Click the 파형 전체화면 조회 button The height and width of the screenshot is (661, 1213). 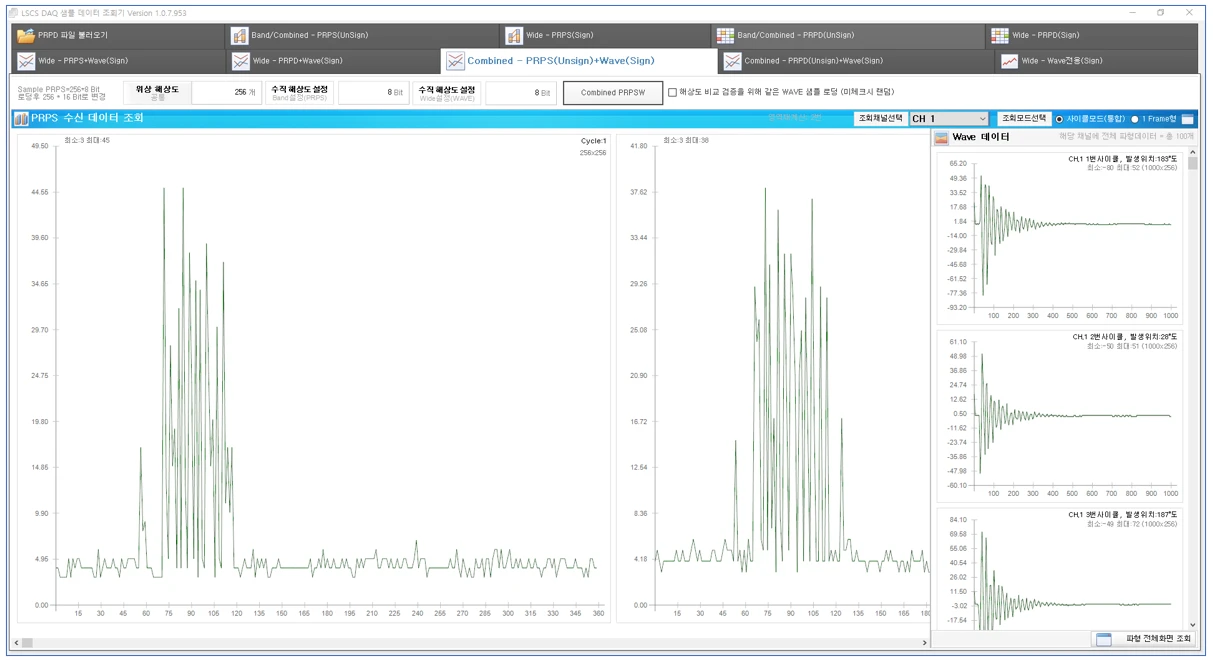(1143, 639)
